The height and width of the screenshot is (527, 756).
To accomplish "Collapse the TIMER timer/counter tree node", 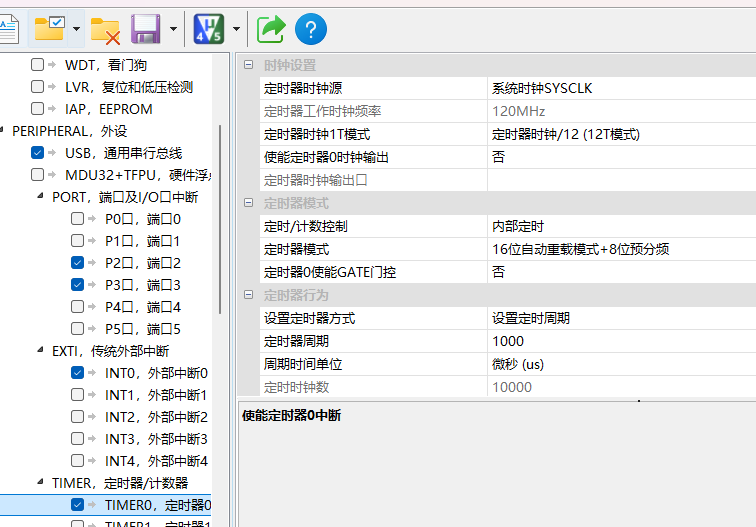I will [41, 482].
